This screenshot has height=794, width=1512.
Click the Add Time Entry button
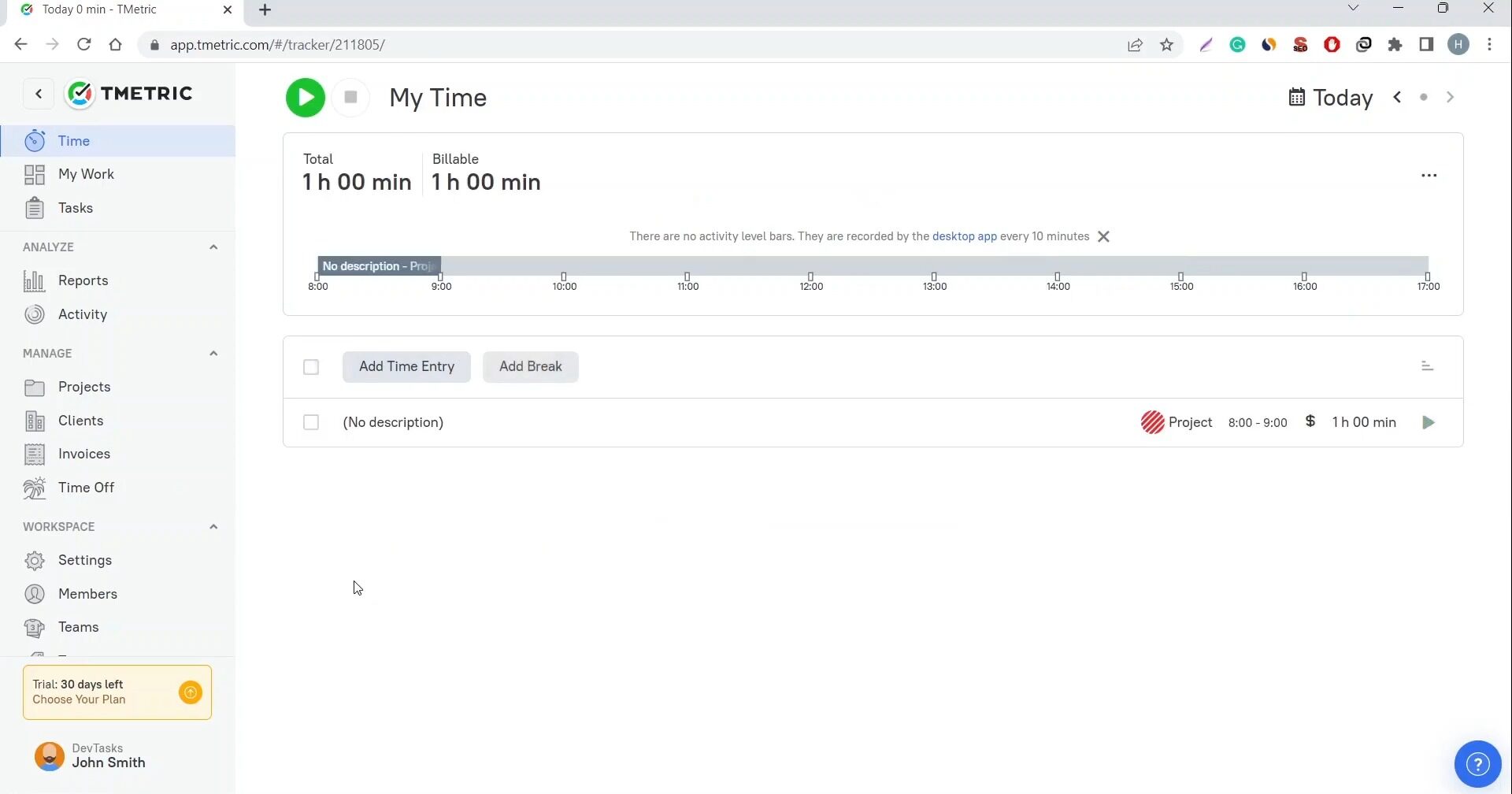point(406,366)
